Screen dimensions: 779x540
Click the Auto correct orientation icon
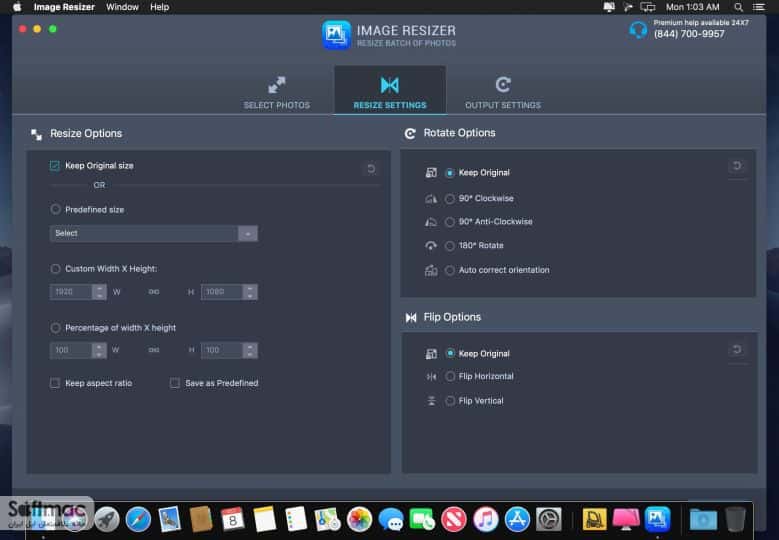point(431,270)
